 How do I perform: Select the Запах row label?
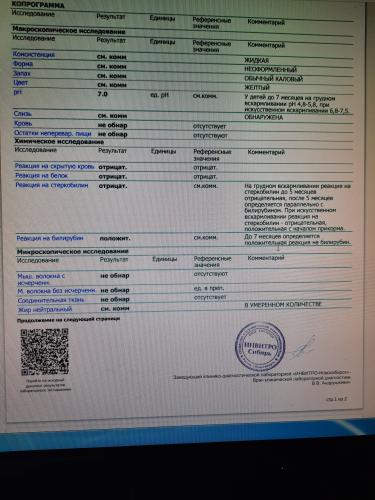click(22, 73)
